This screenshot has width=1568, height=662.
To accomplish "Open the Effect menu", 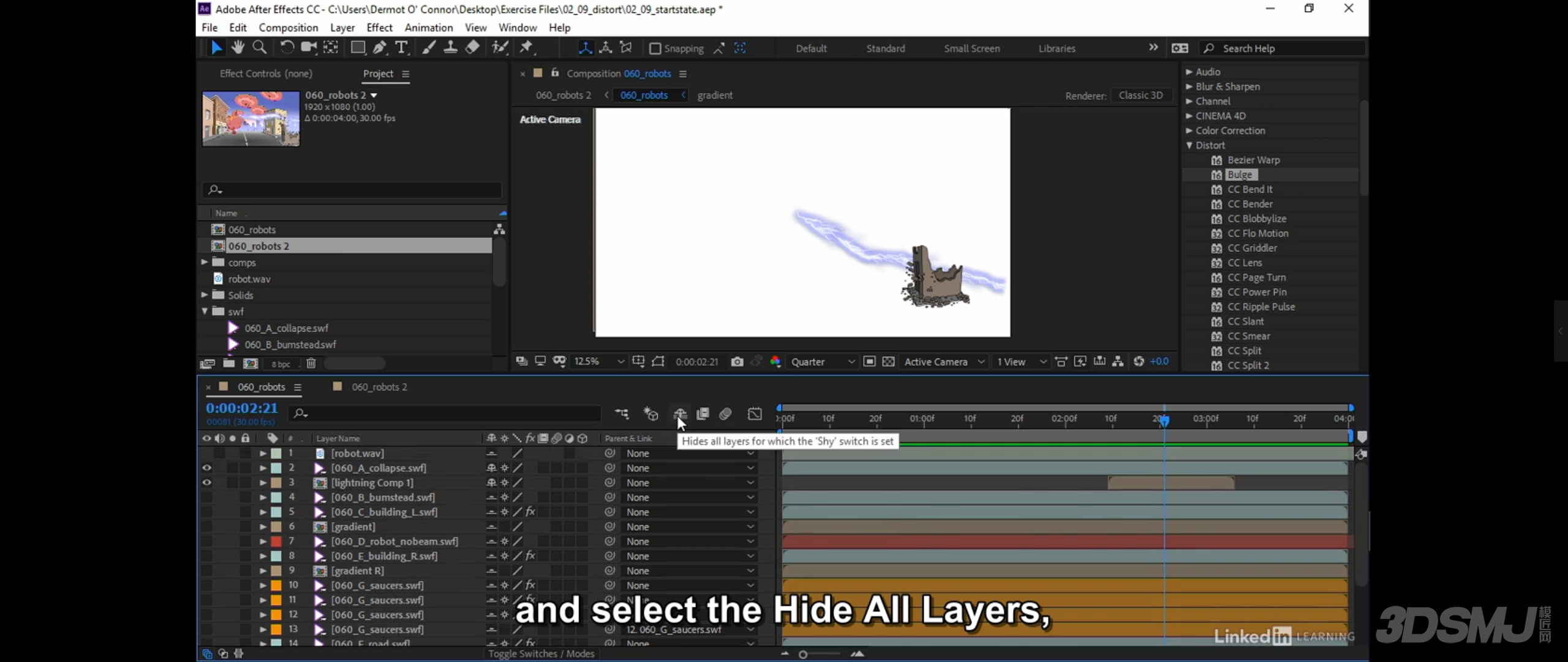I will point(379,28).
